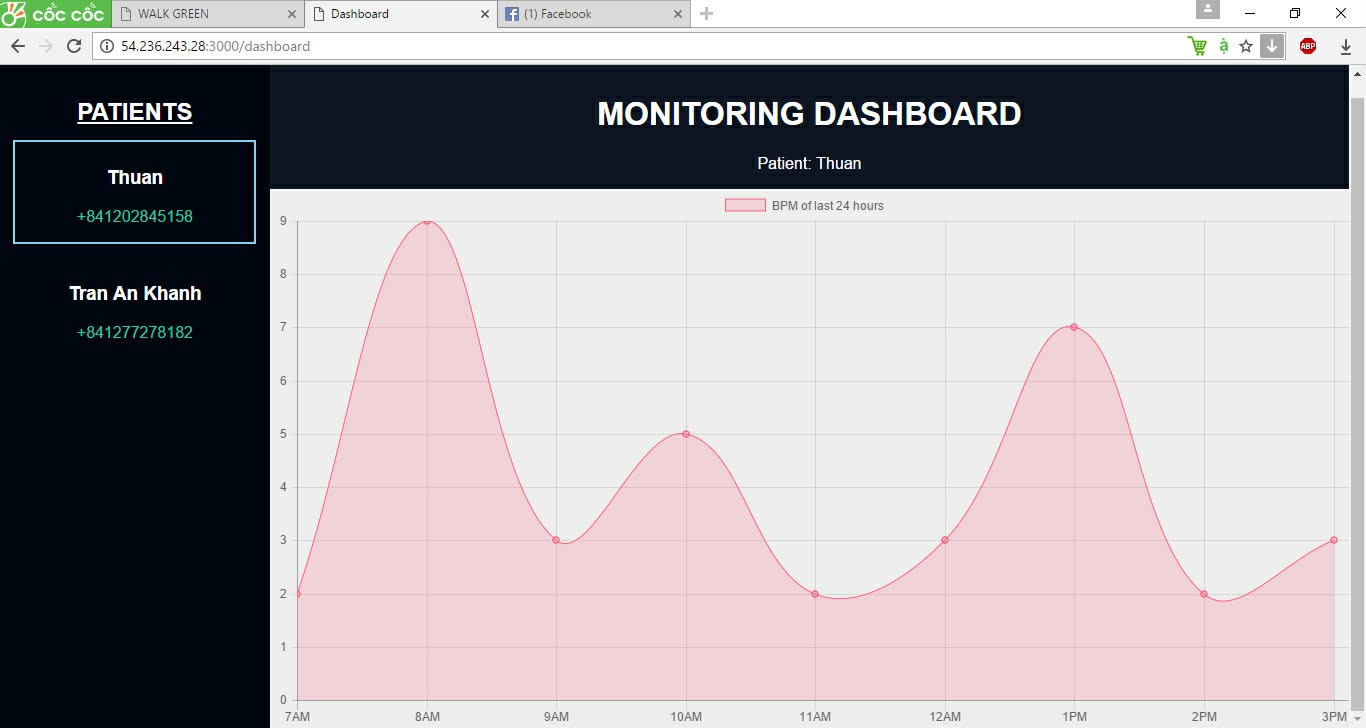The image size is (1366, 728).
Task: Toggle the Vietnamese typing 'à' icon
Action: pos(1223,46)
